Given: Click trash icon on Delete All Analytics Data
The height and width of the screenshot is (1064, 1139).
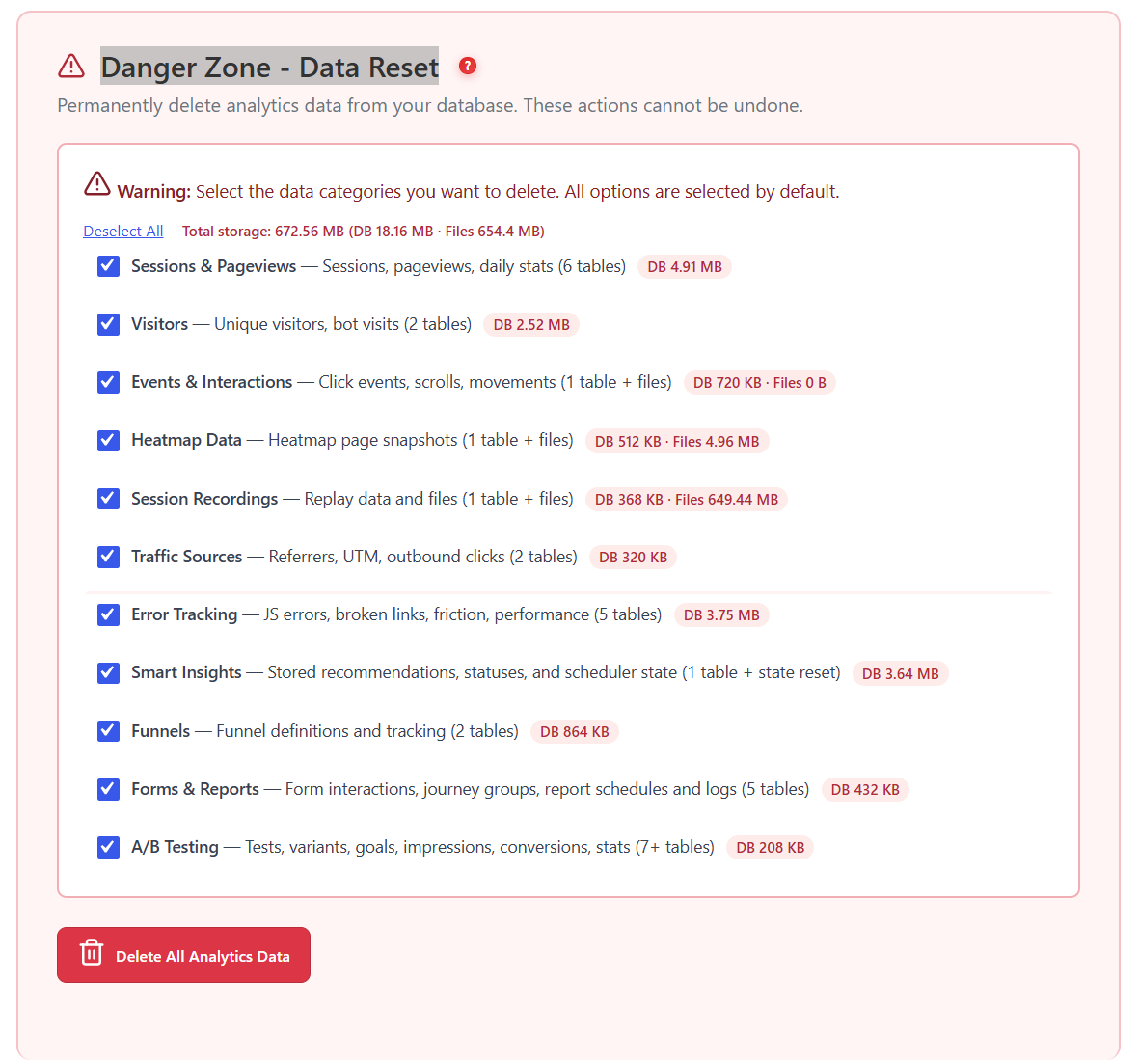Looking at the screenshot, I should [x=92, y=952].
